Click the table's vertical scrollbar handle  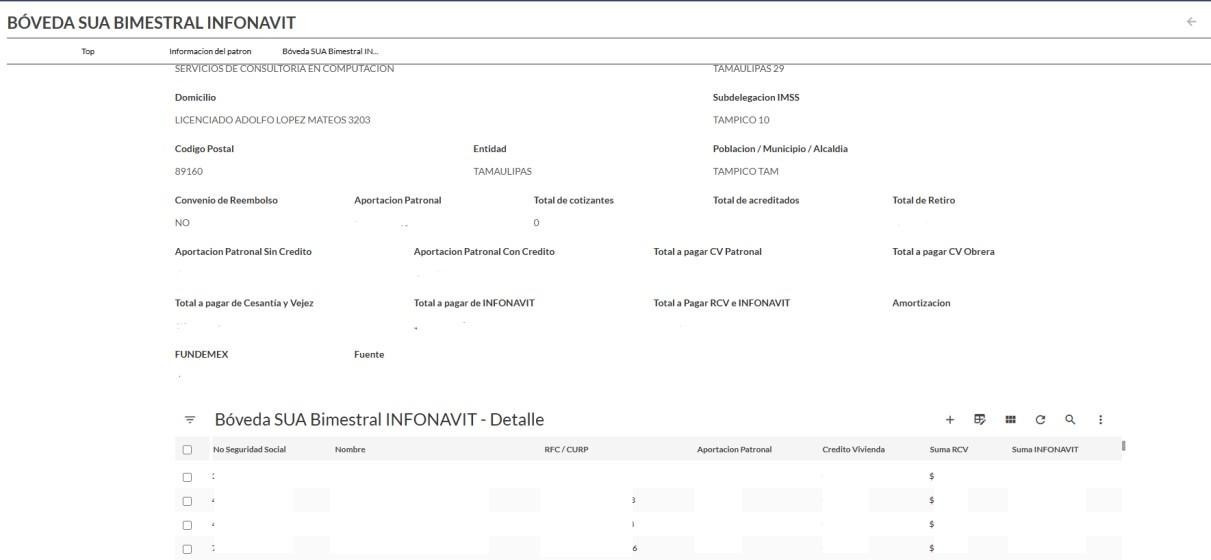[x=1124, y=446]
